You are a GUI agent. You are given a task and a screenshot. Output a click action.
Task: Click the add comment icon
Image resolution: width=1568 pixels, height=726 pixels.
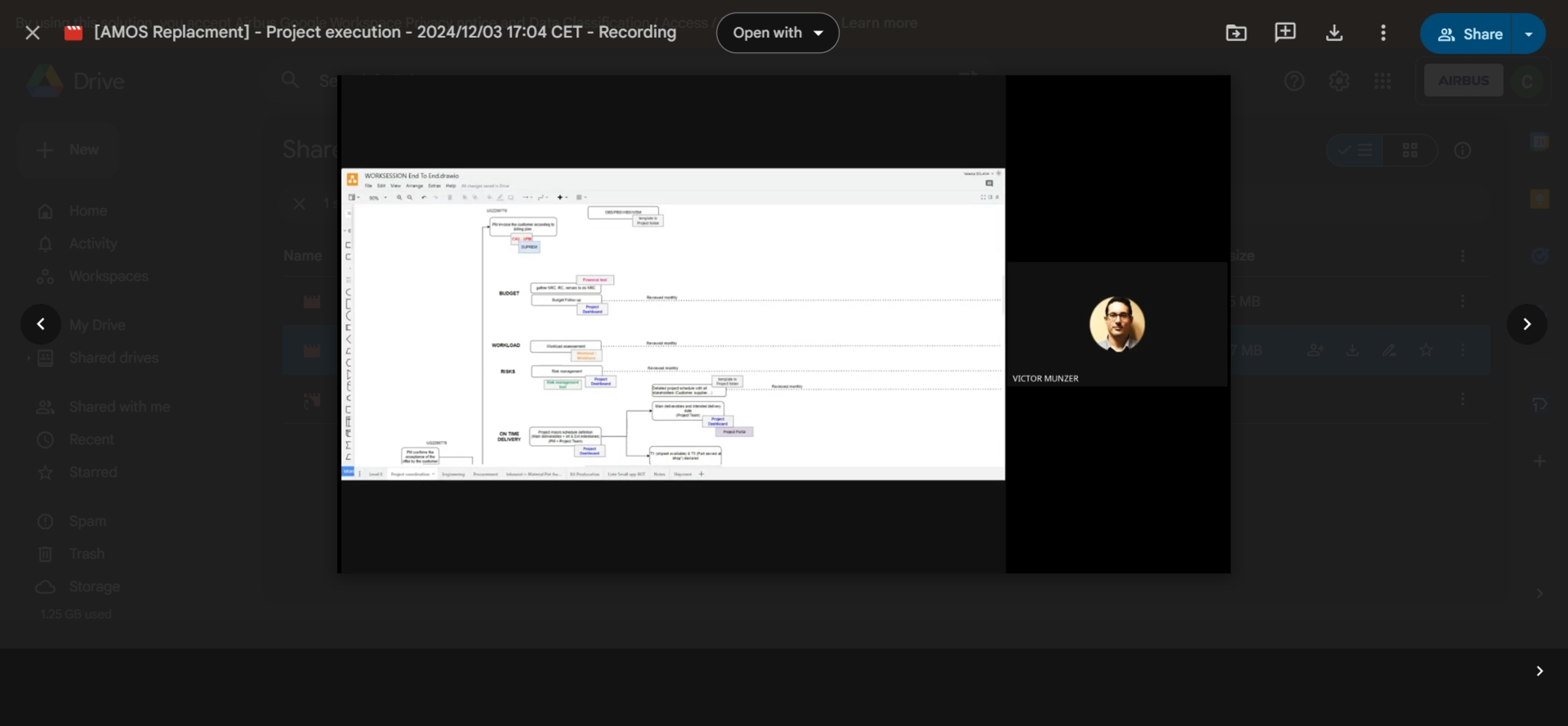pos(1285,33)
